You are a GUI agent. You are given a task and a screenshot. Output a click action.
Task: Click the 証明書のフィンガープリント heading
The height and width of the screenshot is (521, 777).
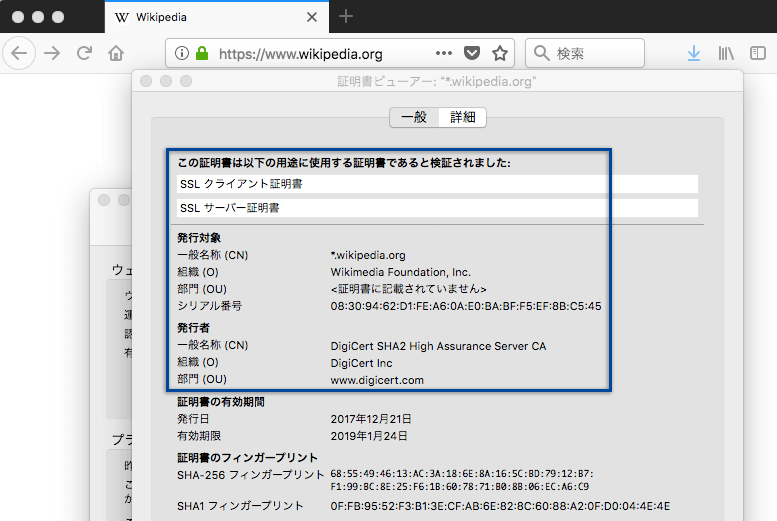[x=247, y=458]
